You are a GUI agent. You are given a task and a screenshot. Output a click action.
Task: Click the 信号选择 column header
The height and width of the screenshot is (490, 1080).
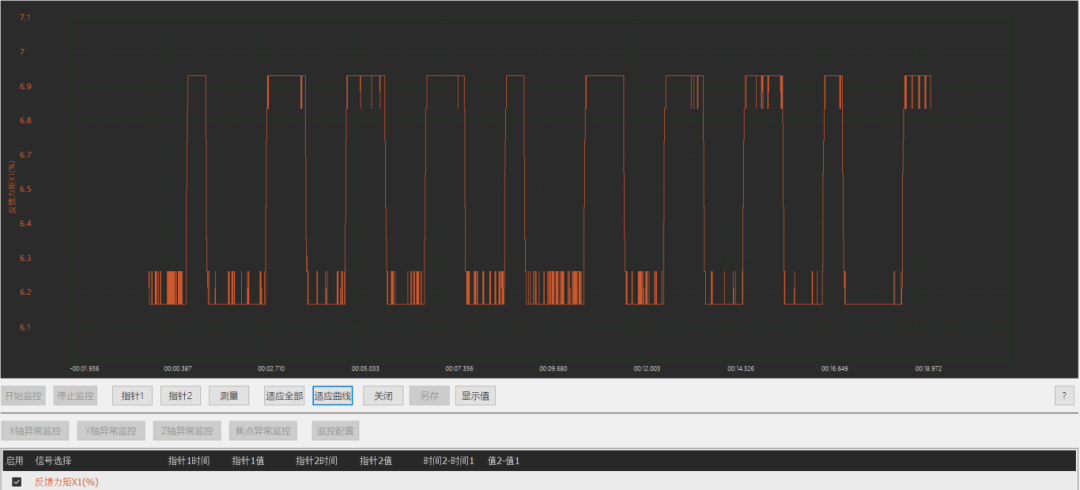click(x=53, y=461)
